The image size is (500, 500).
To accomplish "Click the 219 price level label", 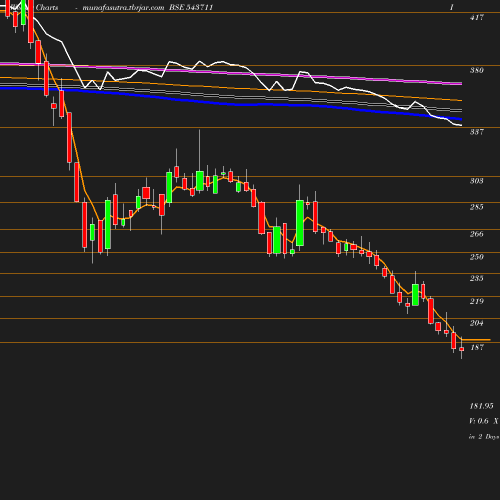I will pos(477,301).
